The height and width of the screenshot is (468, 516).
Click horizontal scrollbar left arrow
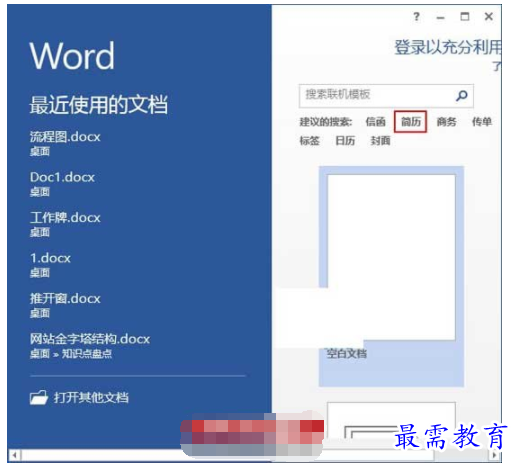click(14, 455)
